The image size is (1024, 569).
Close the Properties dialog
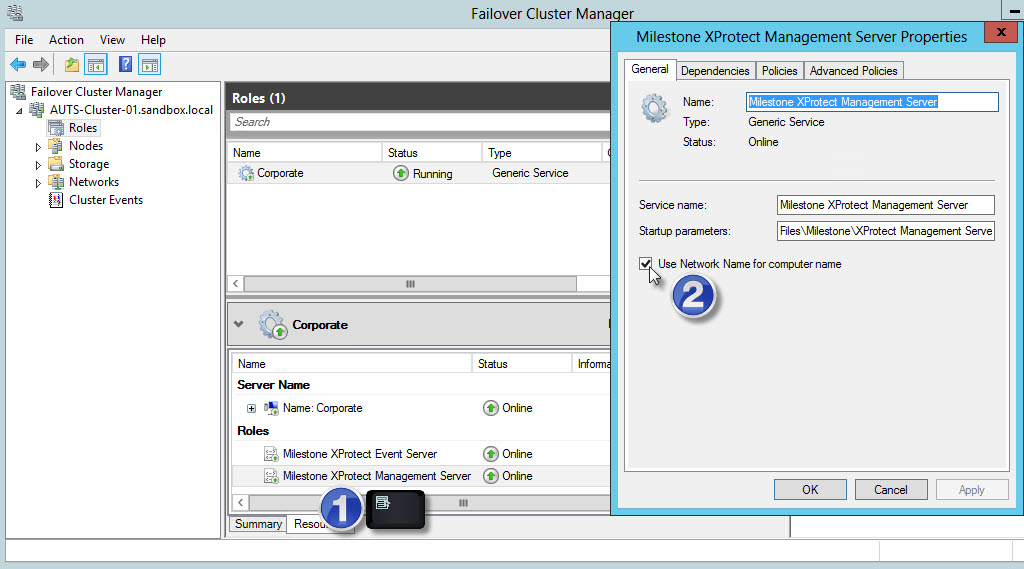click(x=1001, y=32)
